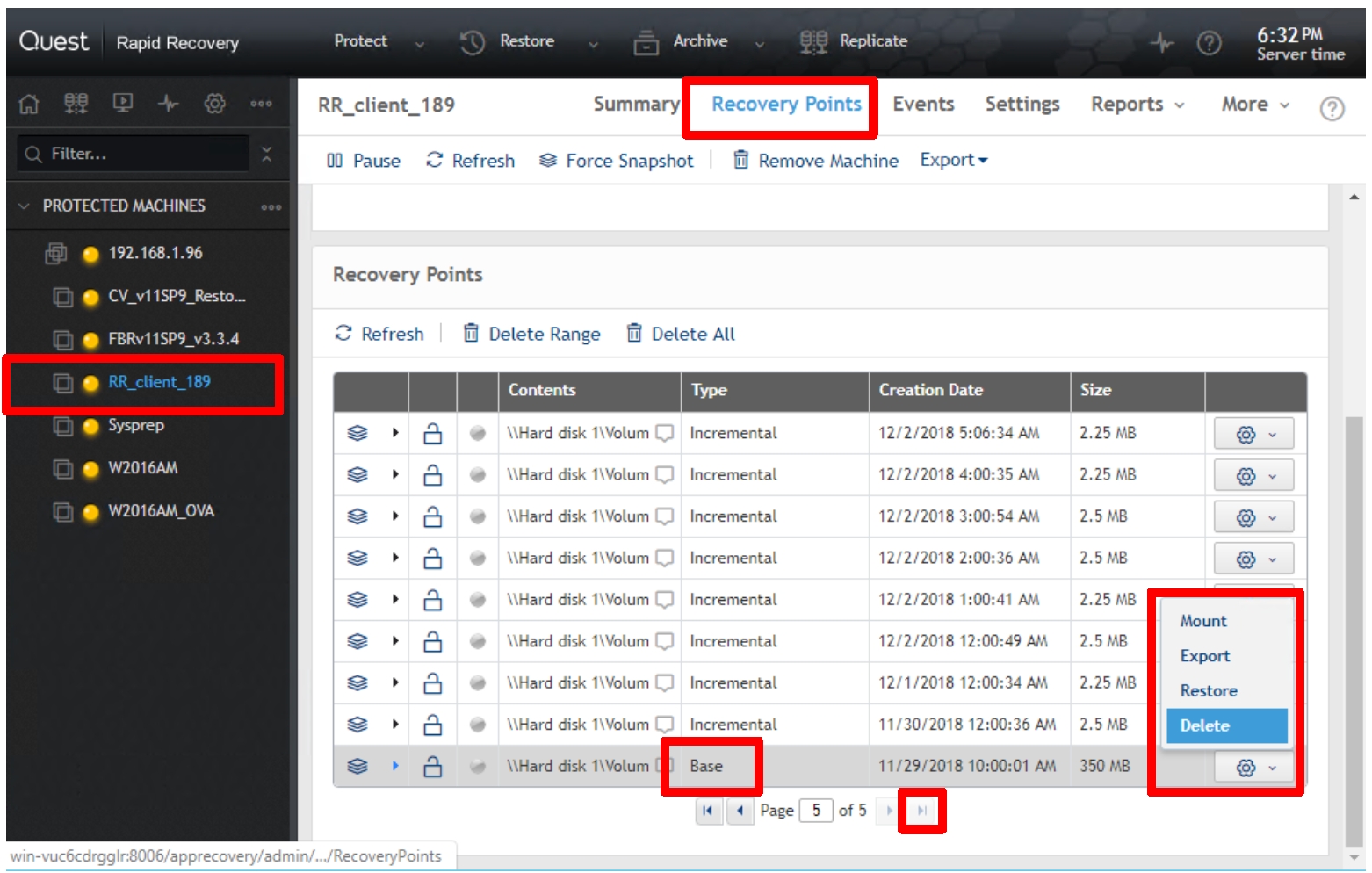
Task: Click the comment icon on 3:00:54 AM row
Action: [665, 516]
